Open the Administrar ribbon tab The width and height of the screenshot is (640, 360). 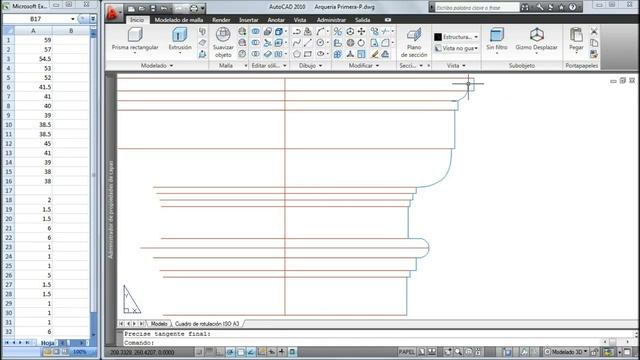coord(331,20)
